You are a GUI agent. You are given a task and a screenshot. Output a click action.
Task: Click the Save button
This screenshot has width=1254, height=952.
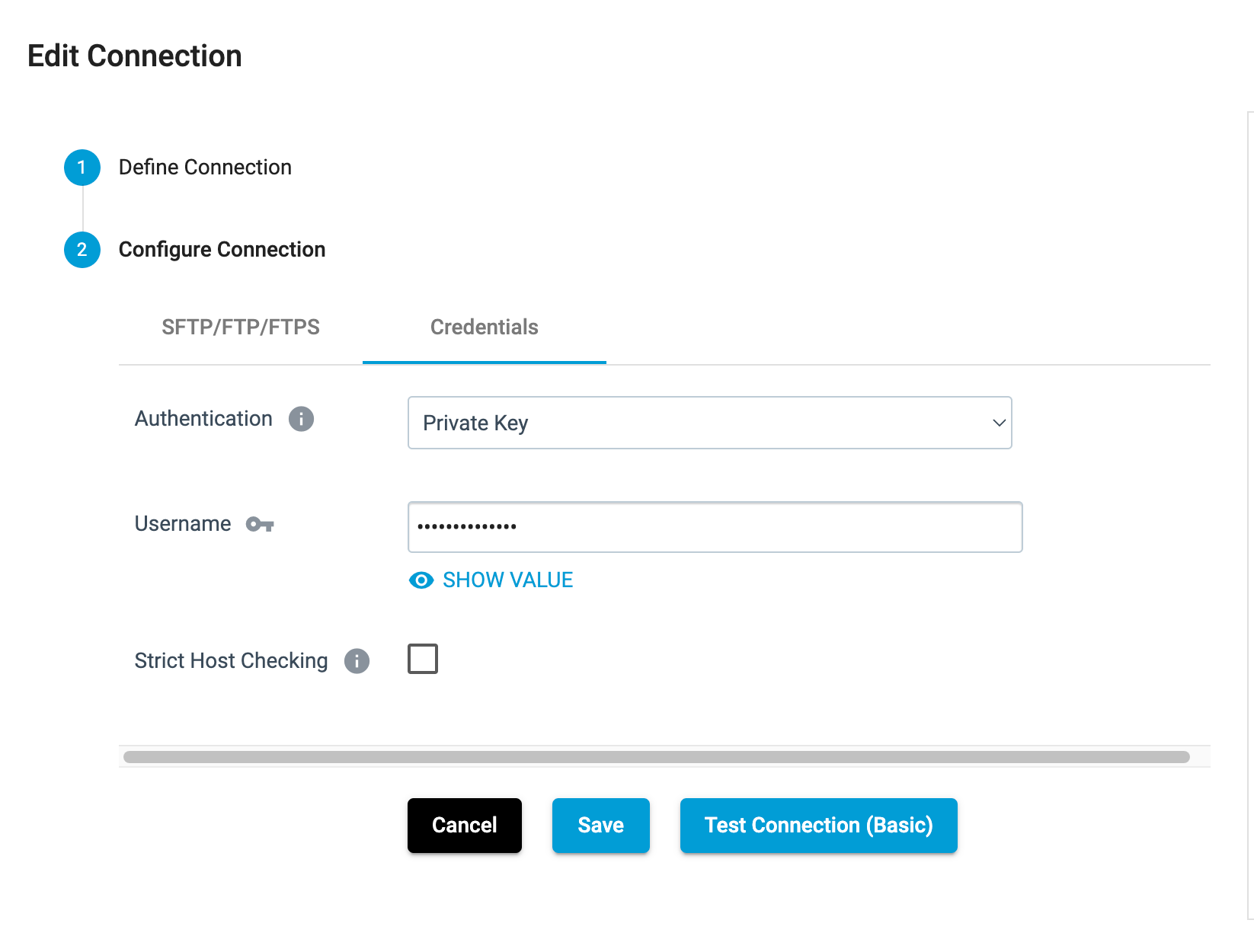[600, 826]
